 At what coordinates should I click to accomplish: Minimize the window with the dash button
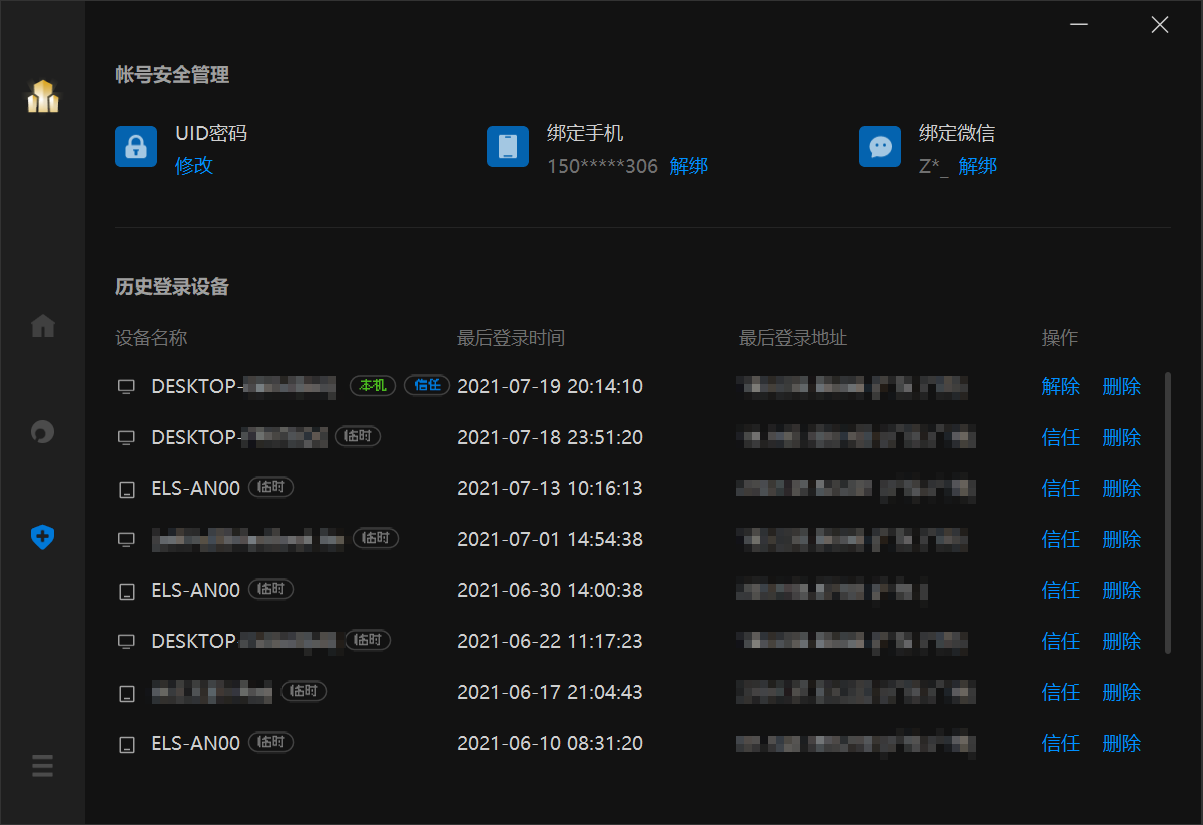1079,25
